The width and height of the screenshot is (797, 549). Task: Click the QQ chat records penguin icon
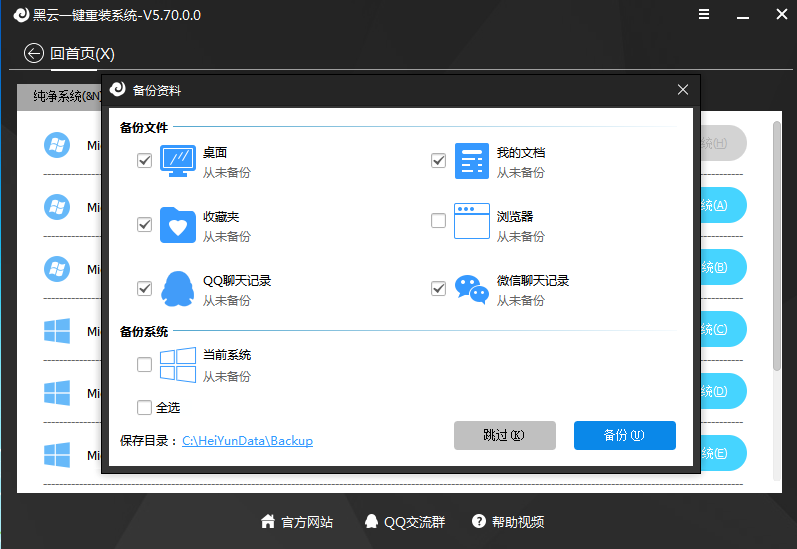(177, 288)
